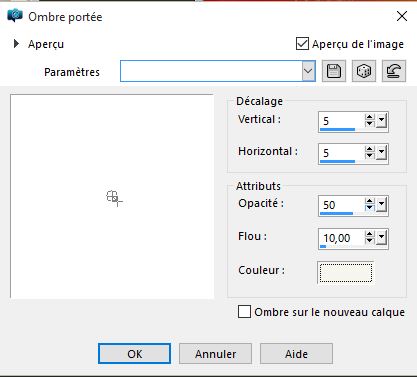Click inside the Flou value field
The image size is (417, 377).
[x=341, y=238]
